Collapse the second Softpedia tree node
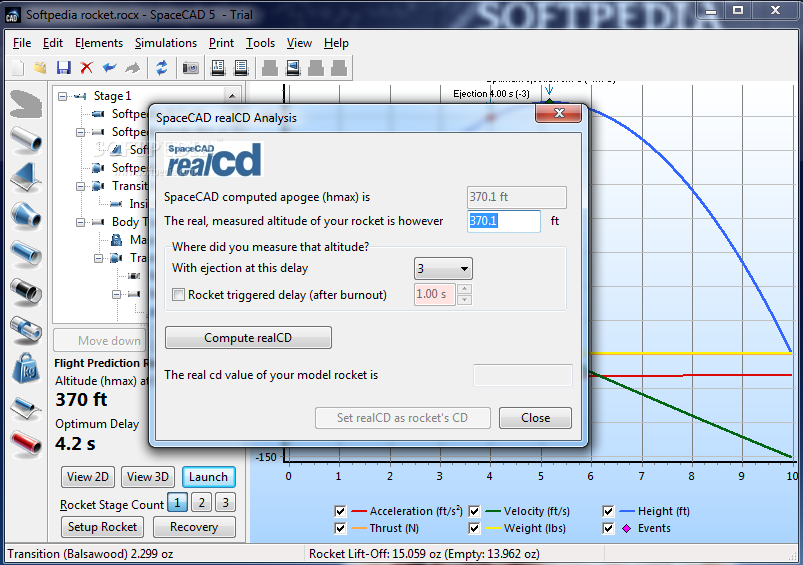 (80, 132)
